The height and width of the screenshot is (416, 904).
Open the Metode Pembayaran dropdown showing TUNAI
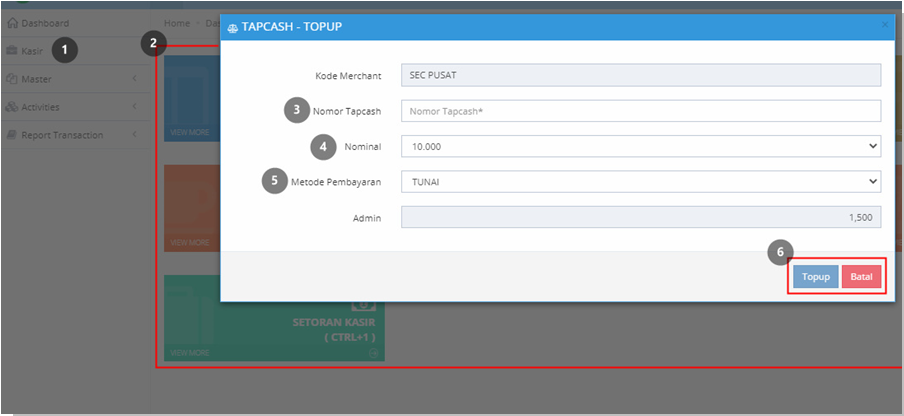click(641, 181)
